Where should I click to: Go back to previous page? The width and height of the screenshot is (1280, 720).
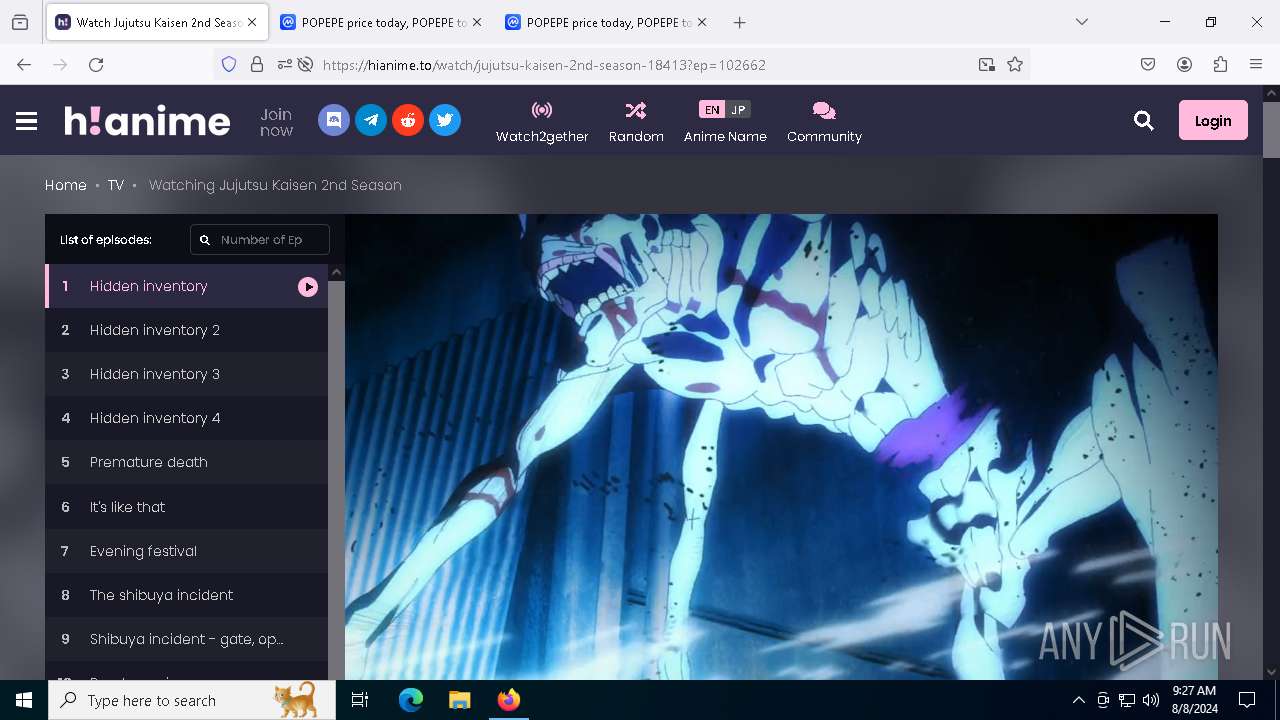click(24, 64)
